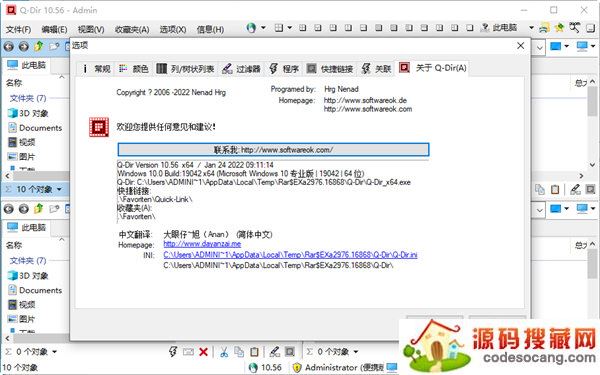Select the 关于 Q-Dir(A) tab
Image resolution: width=600 pixels, height=375 pixels.
click(433, 68)
